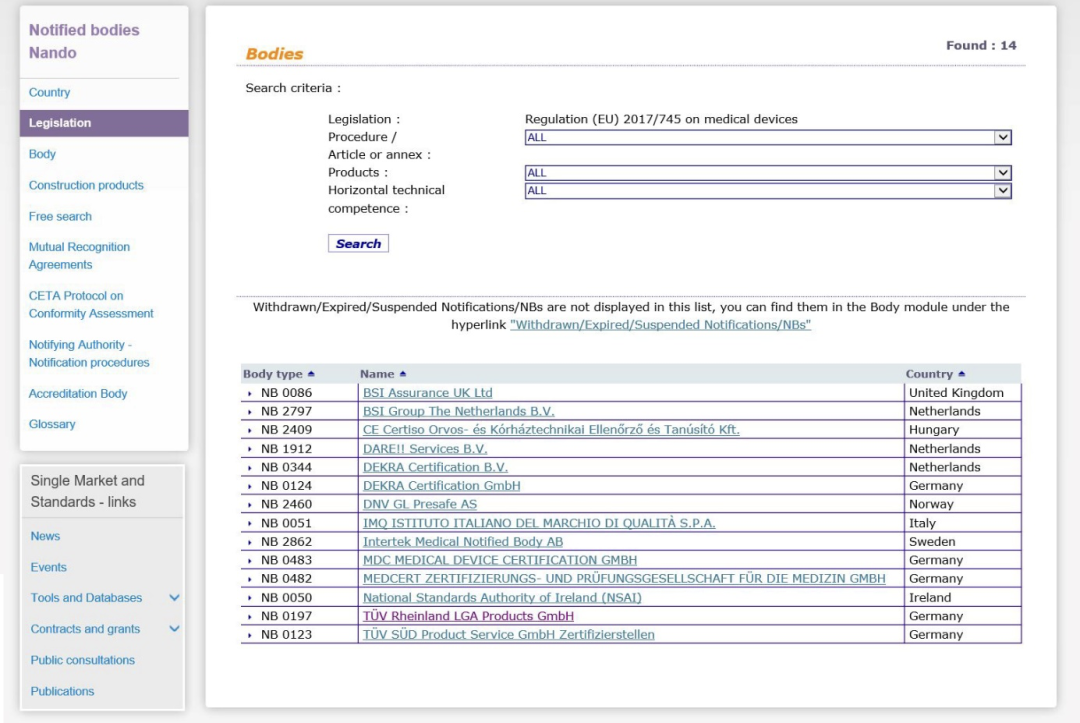1080x723 pixels.
Task: Click NB 1912 body number
Action: coord(286,448)
